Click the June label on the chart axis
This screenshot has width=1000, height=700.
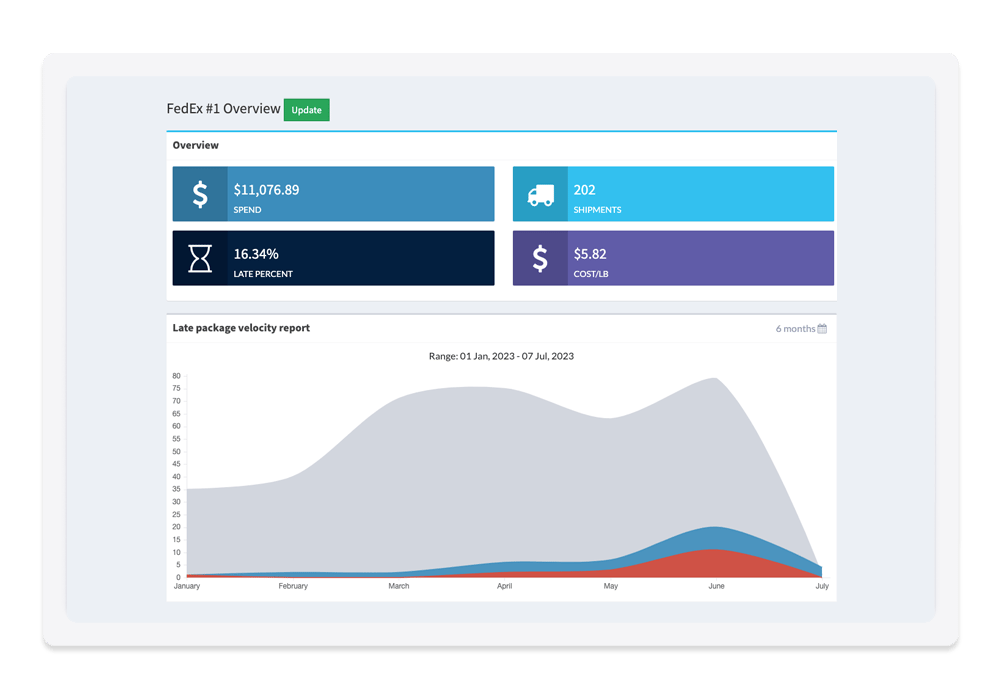pyautogui.click(x=716, y=586)
